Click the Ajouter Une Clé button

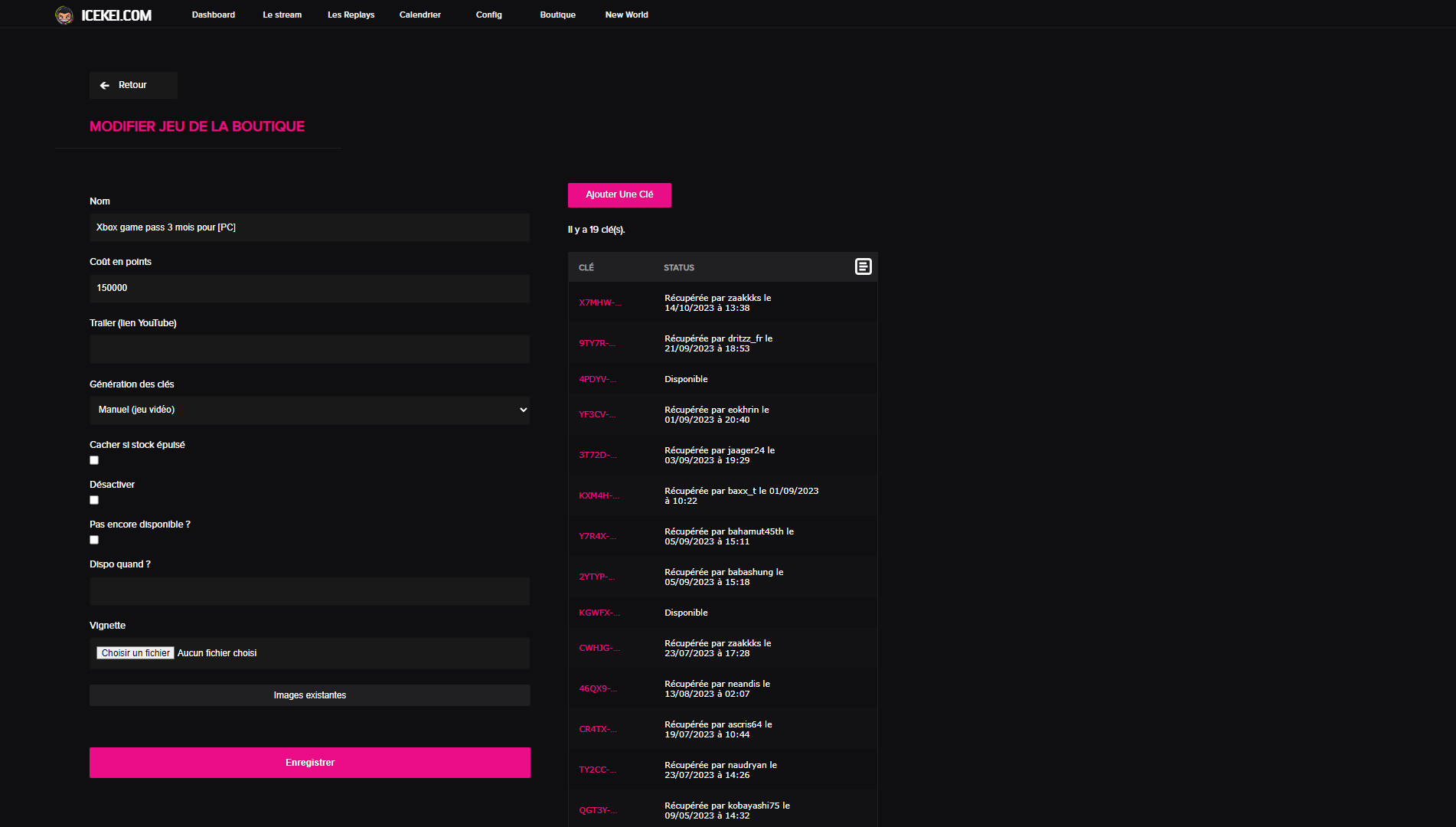[619, 194]
